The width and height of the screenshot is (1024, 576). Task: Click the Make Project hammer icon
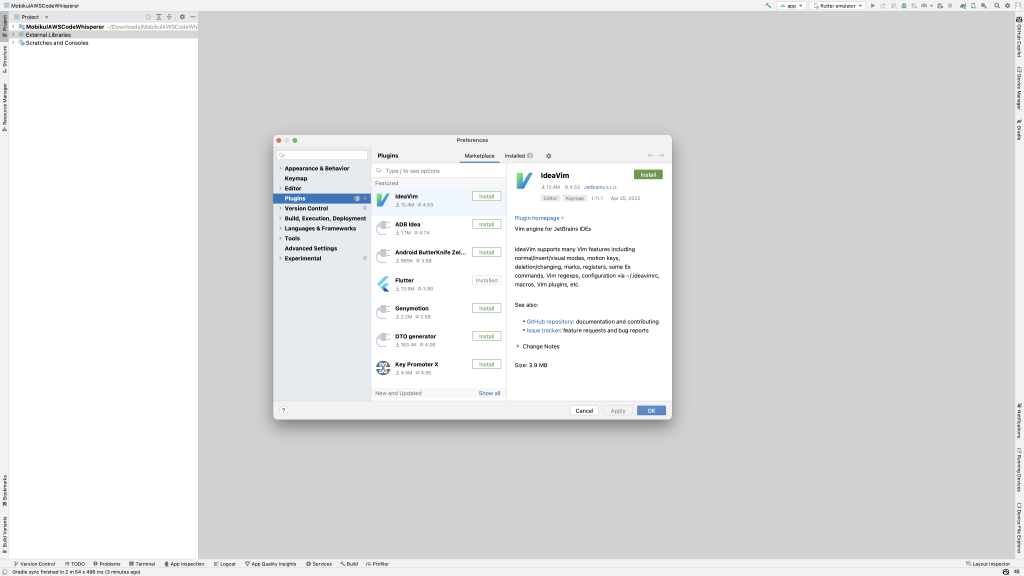click(x=768, y=6)
